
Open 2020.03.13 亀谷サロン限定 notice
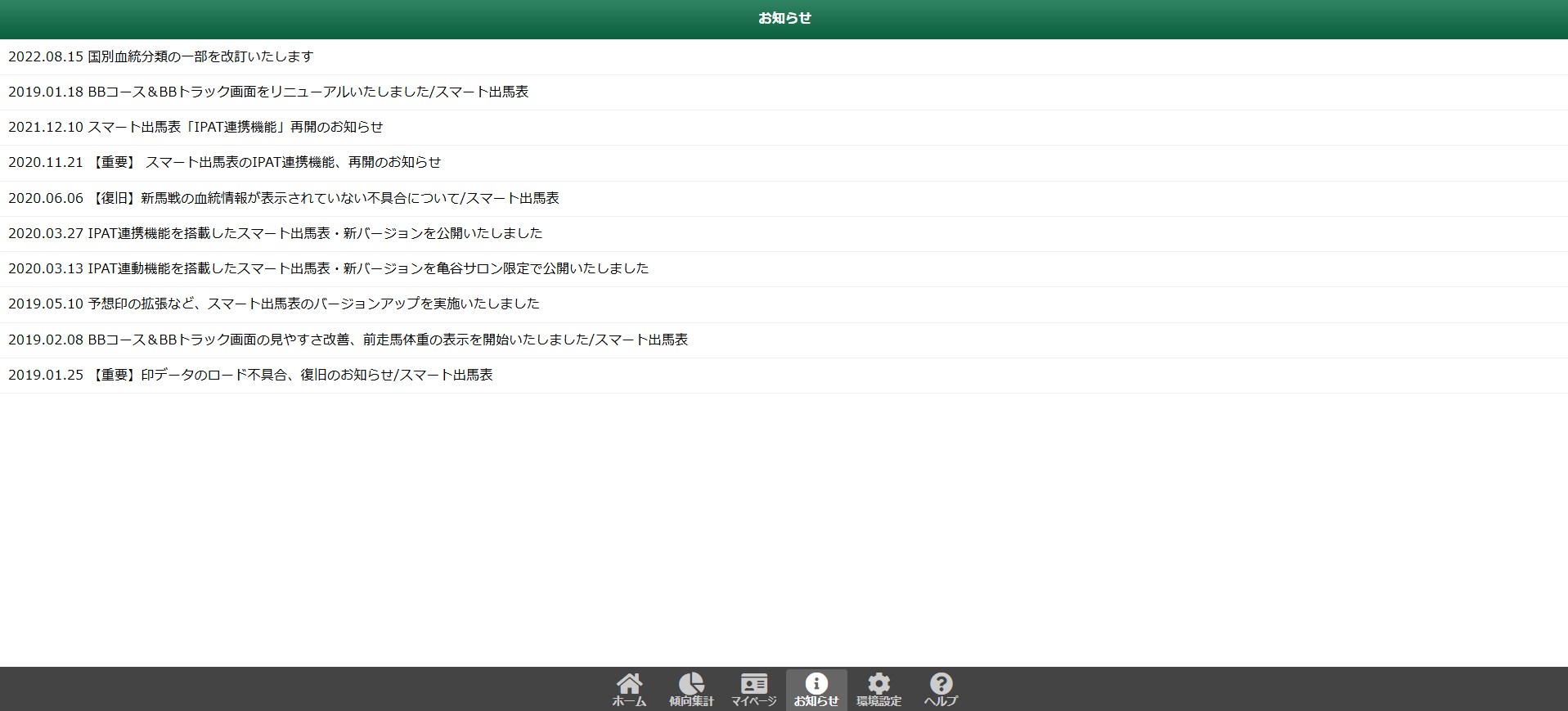(328, 268)
